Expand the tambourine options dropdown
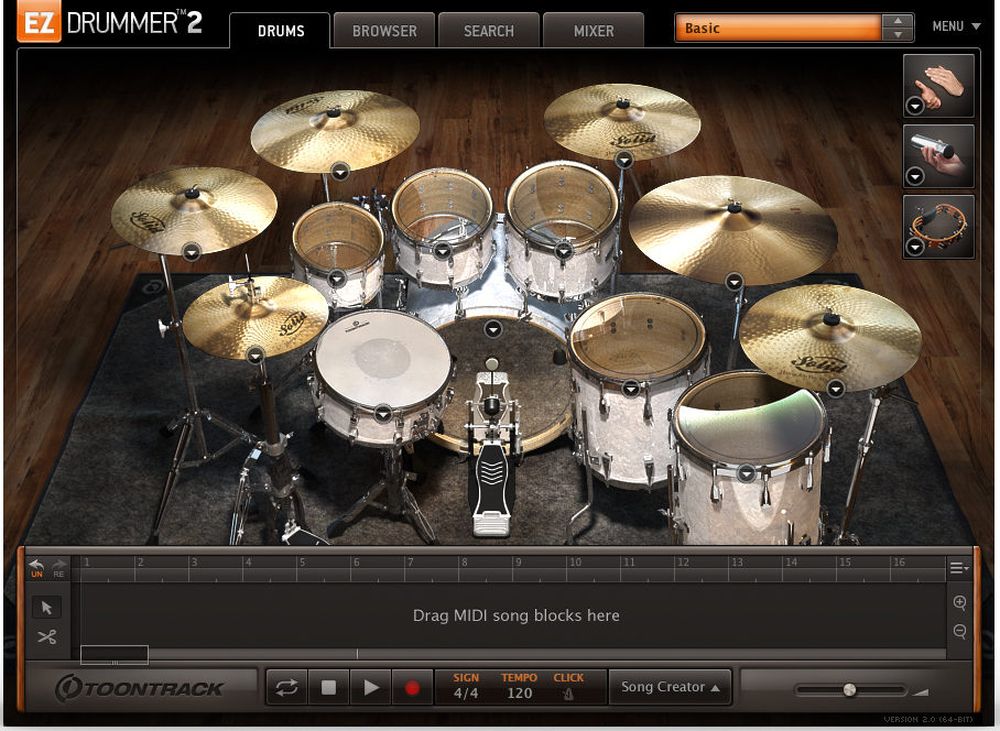Viewport: 1000px width, 731px height. pyautogui.click(x=915, y=246)
